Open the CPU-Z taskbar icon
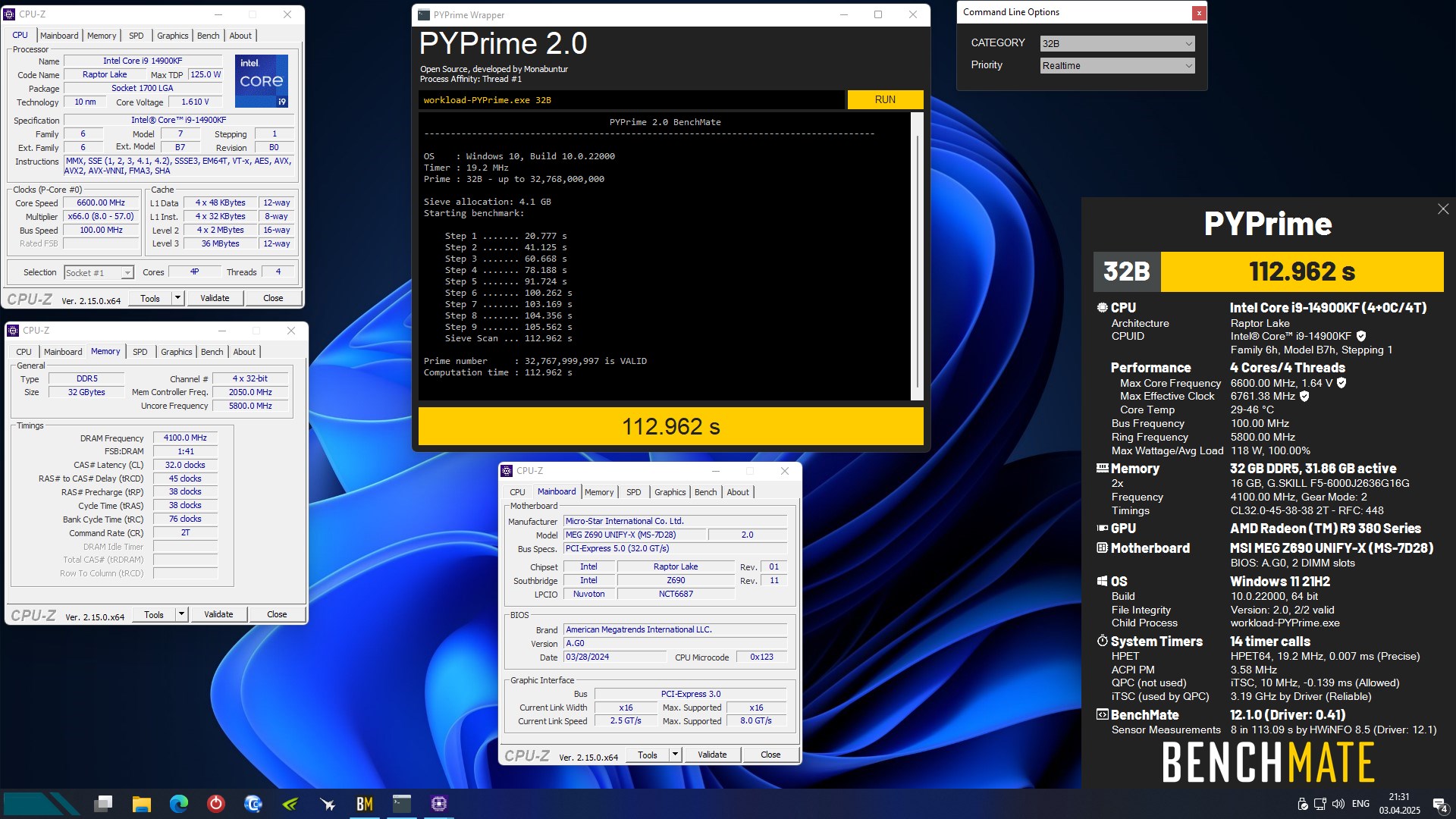Image resolution: width=1456 pixels, height=819 pixels. [438, 804]
